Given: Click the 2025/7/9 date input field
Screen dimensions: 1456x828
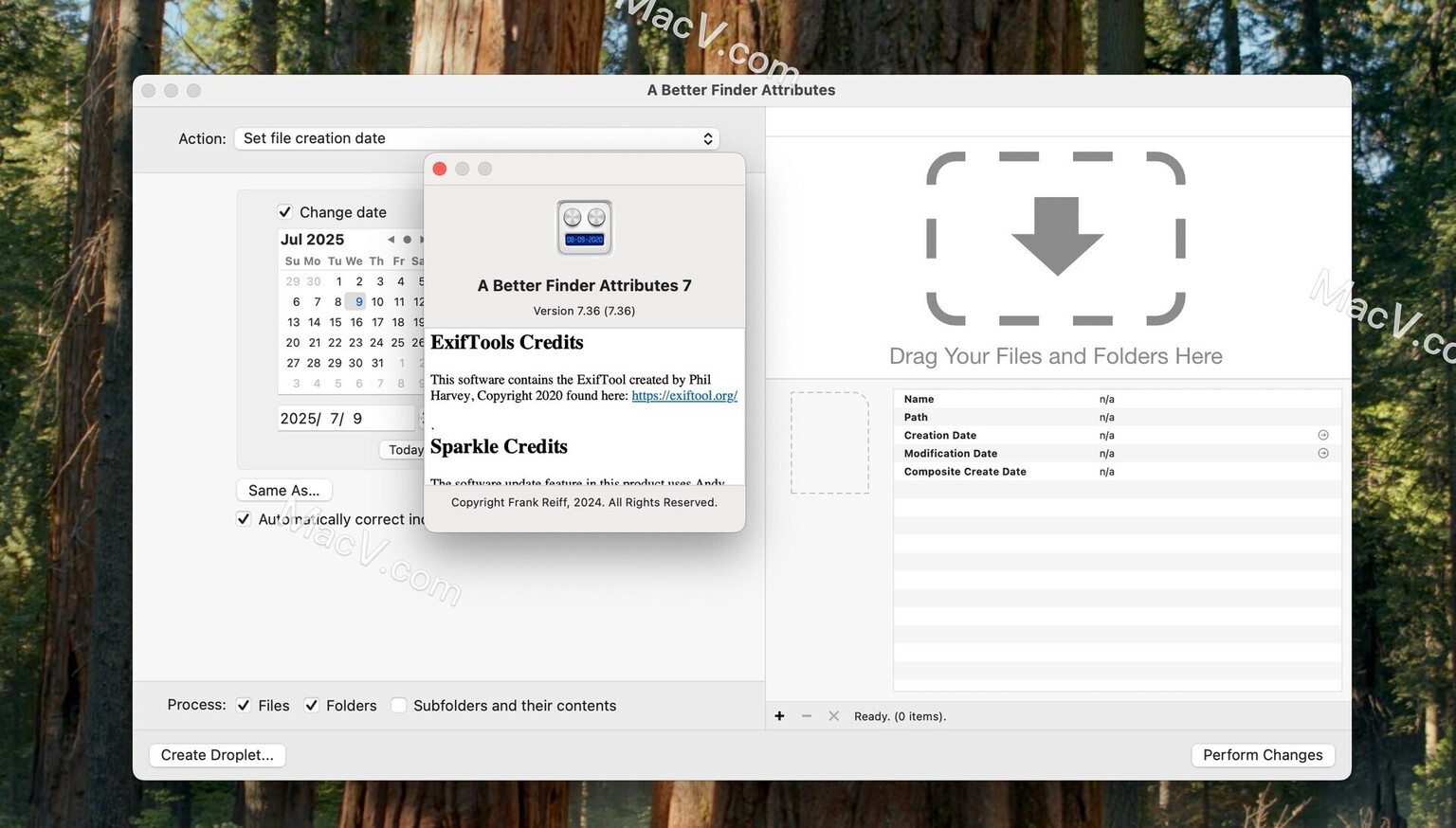Looking at the screenshot, I should tap(346, 419).
